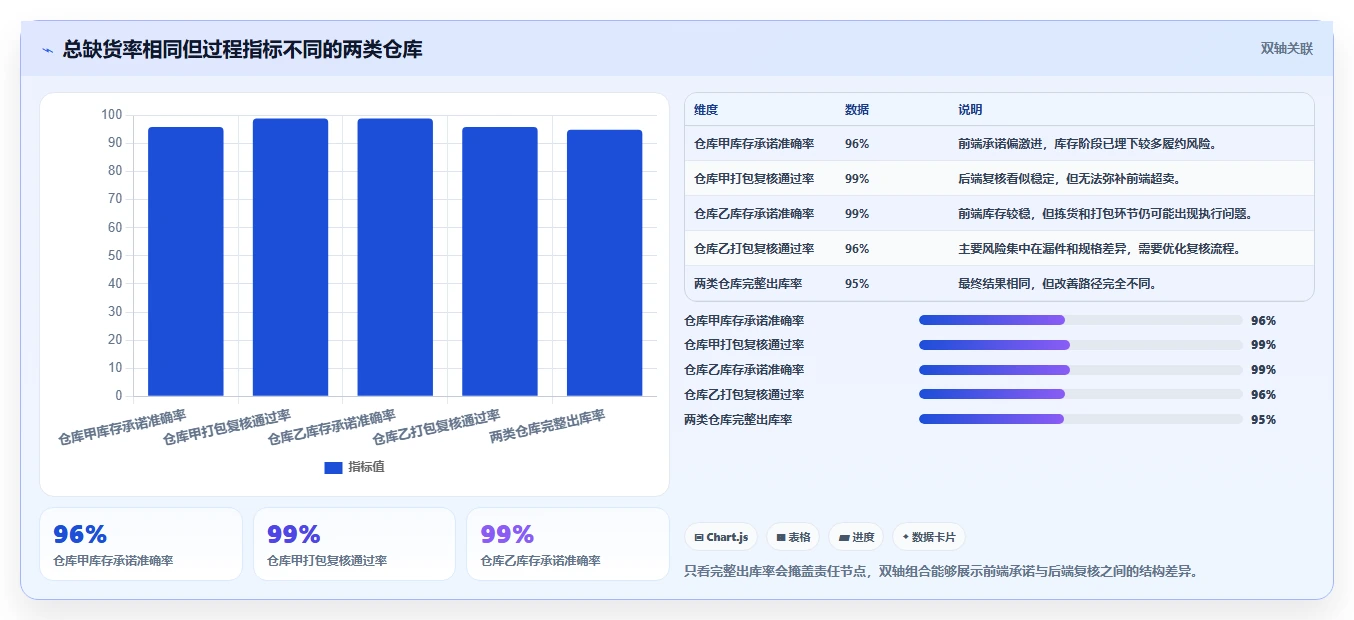This screenshot has height=620, width=1354.
Task: Click the 仓库乙打包复核通过率 progress bar
Action: tap(1080, 395)
